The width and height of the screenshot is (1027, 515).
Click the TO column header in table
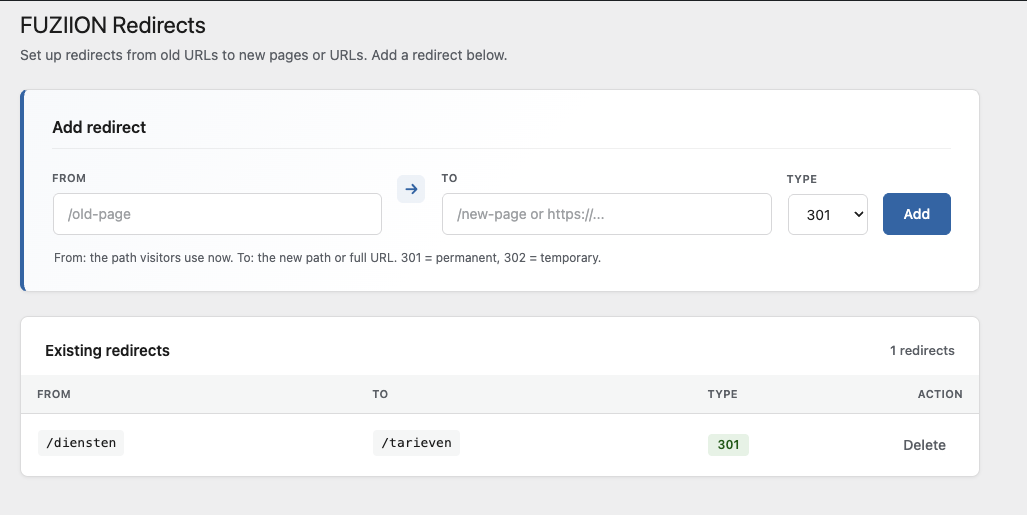tap(380, 394)
